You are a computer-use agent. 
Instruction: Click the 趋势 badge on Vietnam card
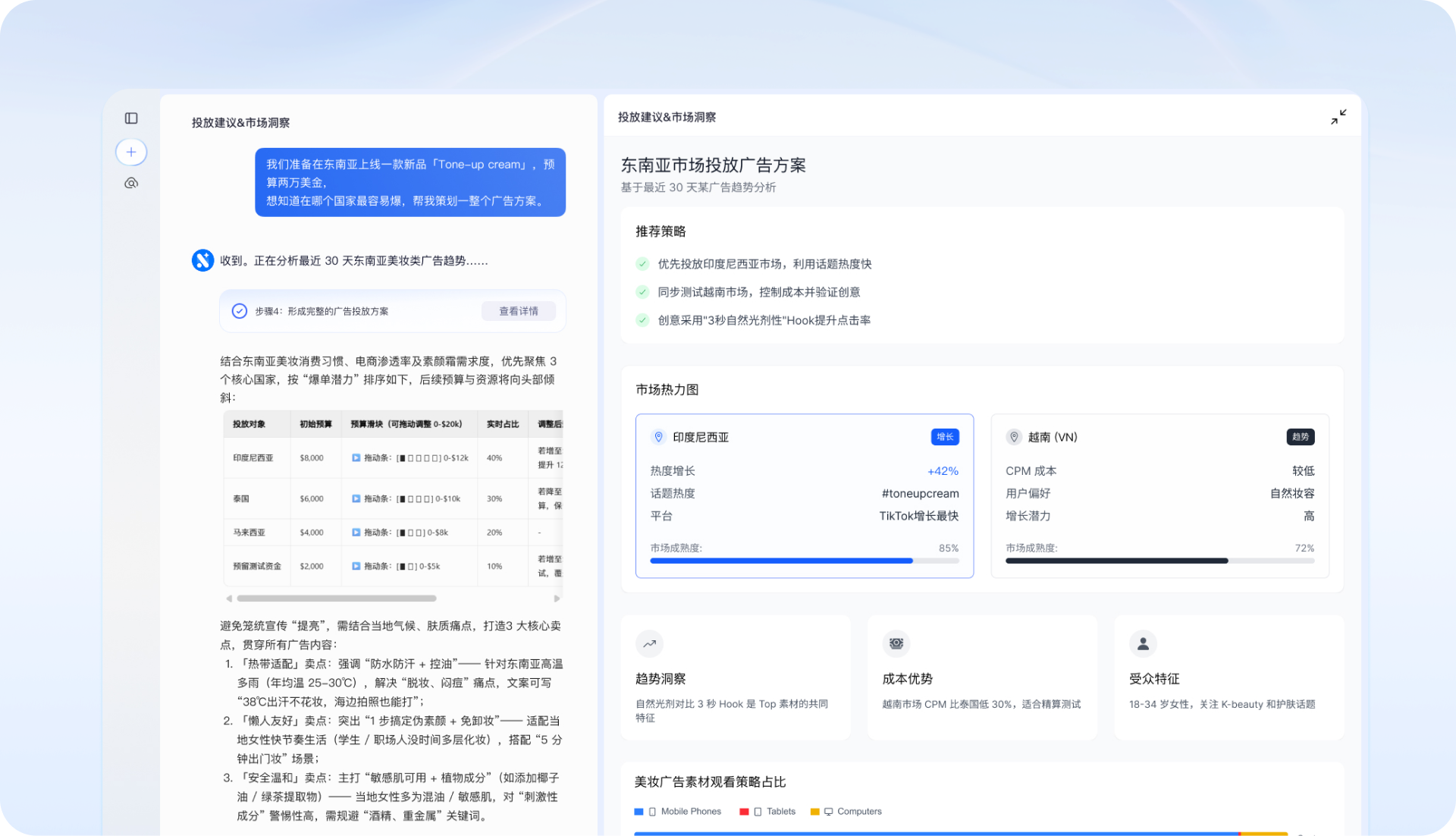coord(1302,437)
